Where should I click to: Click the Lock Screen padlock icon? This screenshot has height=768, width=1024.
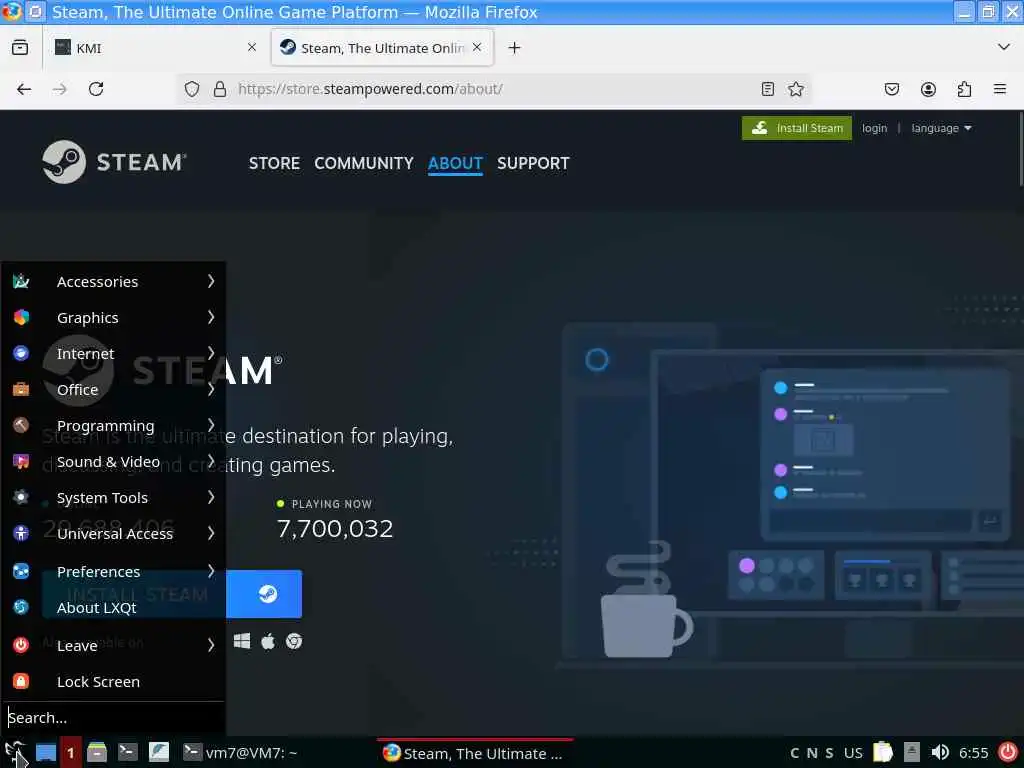(x=21, y=681)
